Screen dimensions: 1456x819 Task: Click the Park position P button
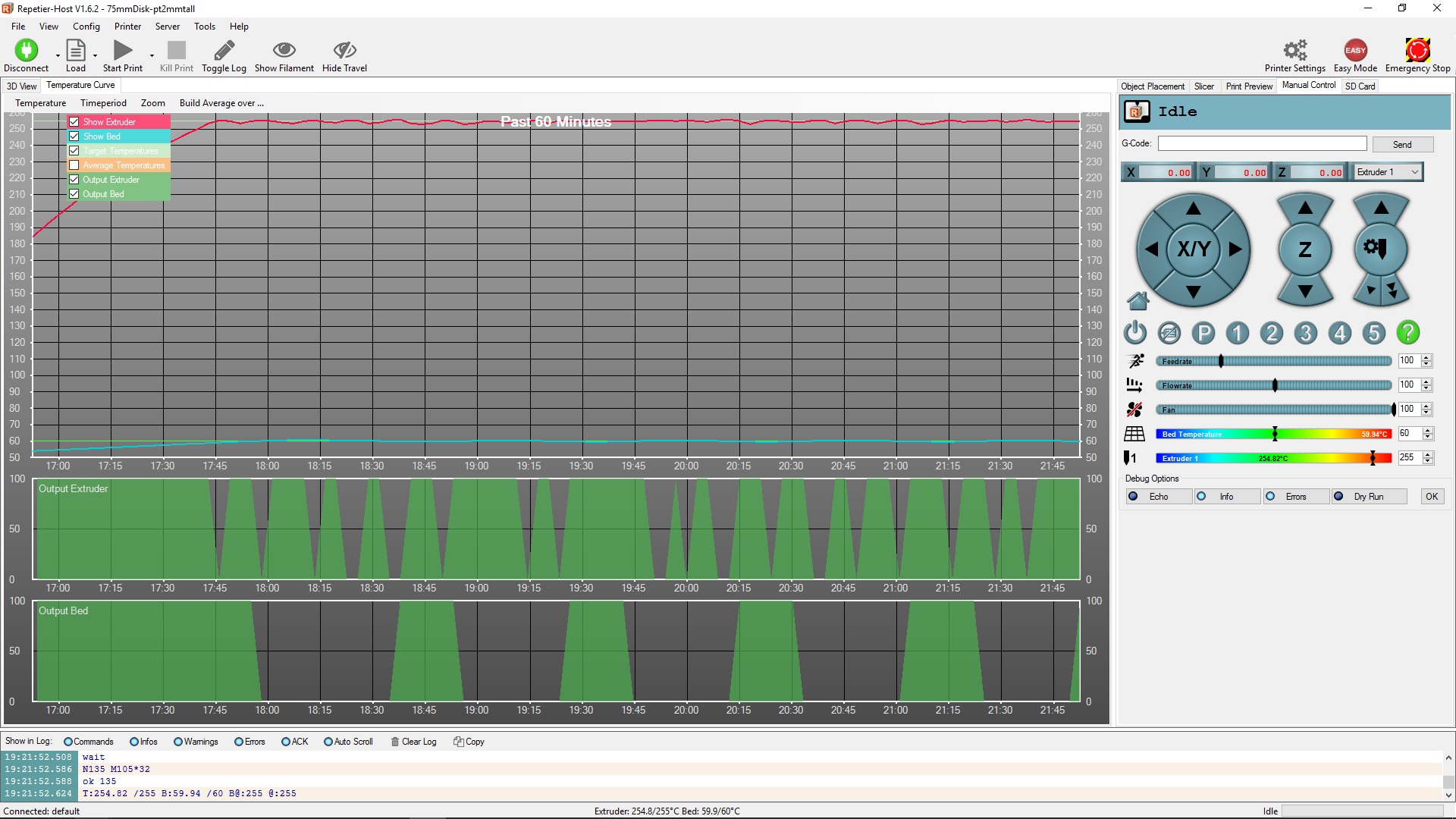(x=1203, y=333)
